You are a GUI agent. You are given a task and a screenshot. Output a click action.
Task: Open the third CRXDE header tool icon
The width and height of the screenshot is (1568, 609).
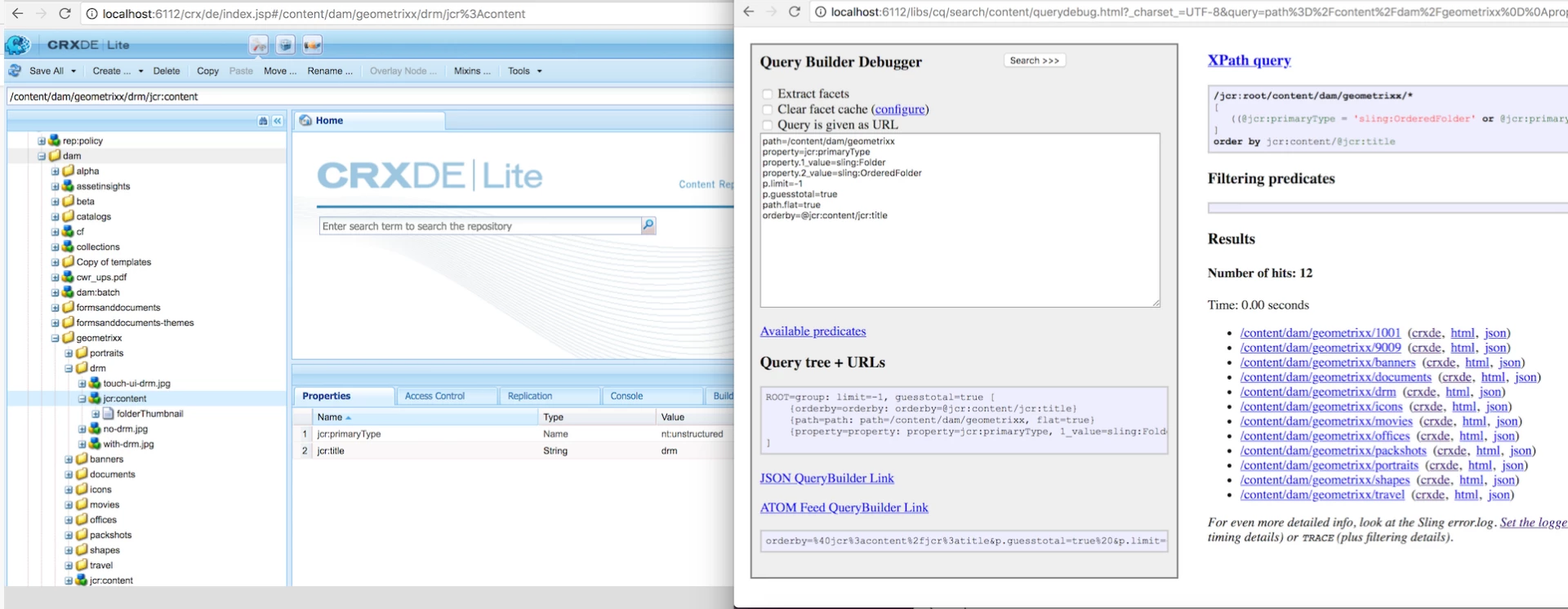[x=312, y=46]
